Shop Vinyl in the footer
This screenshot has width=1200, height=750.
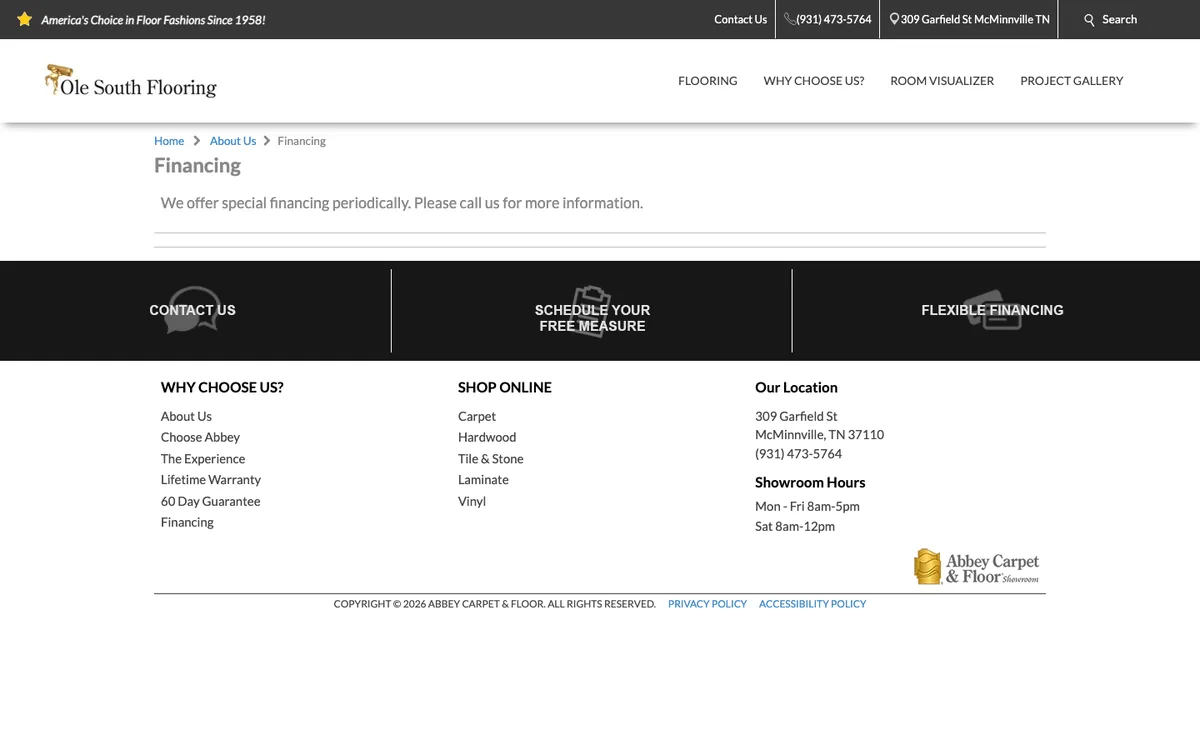click(x=472, y=501)
